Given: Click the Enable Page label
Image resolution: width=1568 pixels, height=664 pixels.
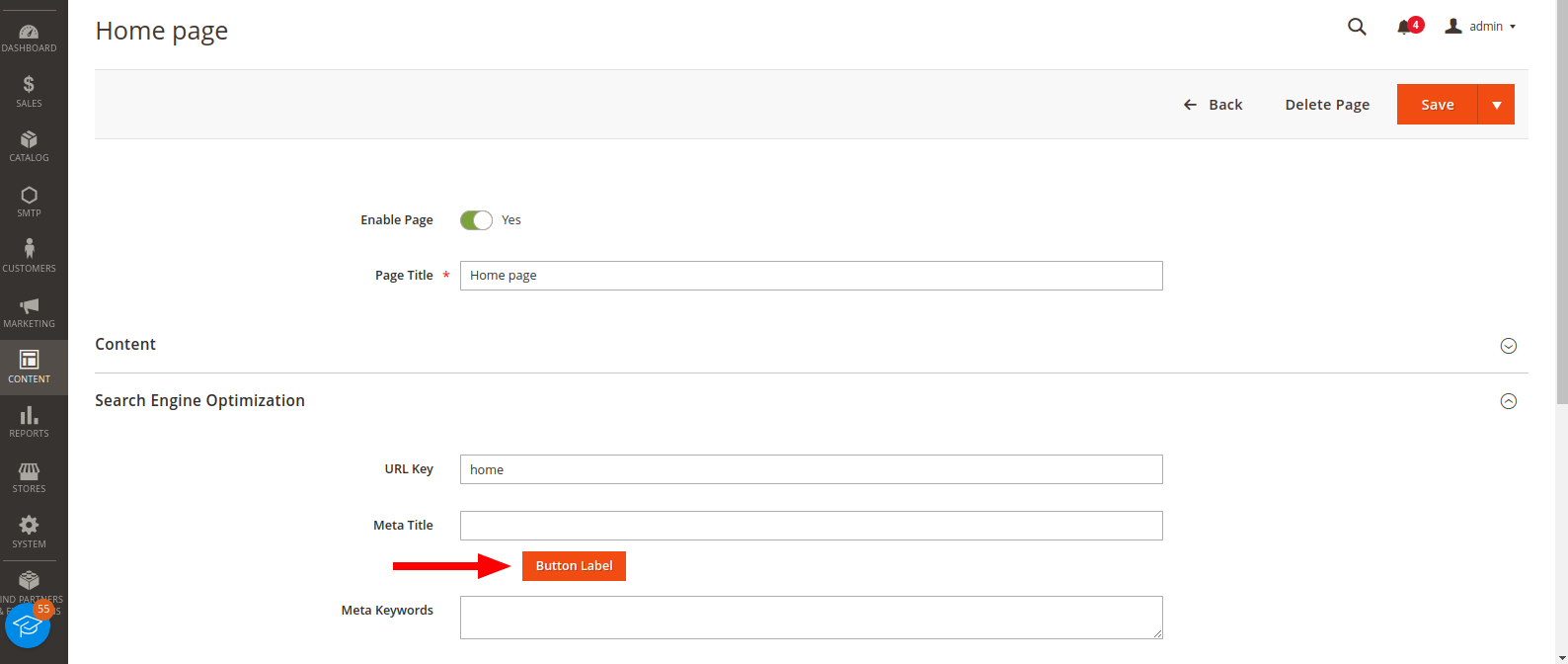Looking at the screenshot, I should tap(397, 220).
